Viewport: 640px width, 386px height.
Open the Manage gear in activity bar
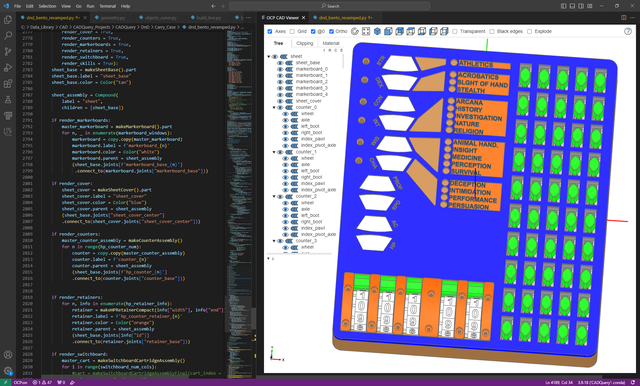[8, 371]
